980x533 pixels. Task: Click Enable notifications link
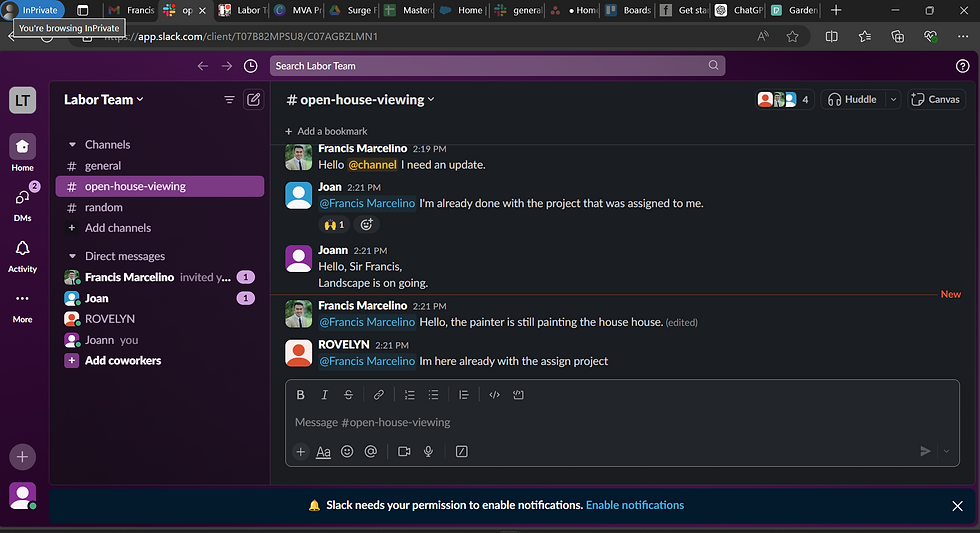tap(634, 505)
